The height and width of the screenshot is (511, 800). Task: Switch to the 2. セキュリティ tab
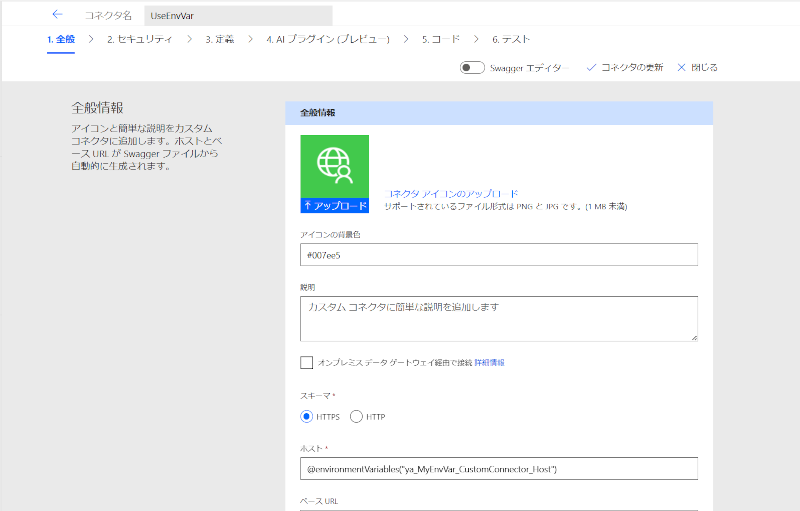coord(140,39)
